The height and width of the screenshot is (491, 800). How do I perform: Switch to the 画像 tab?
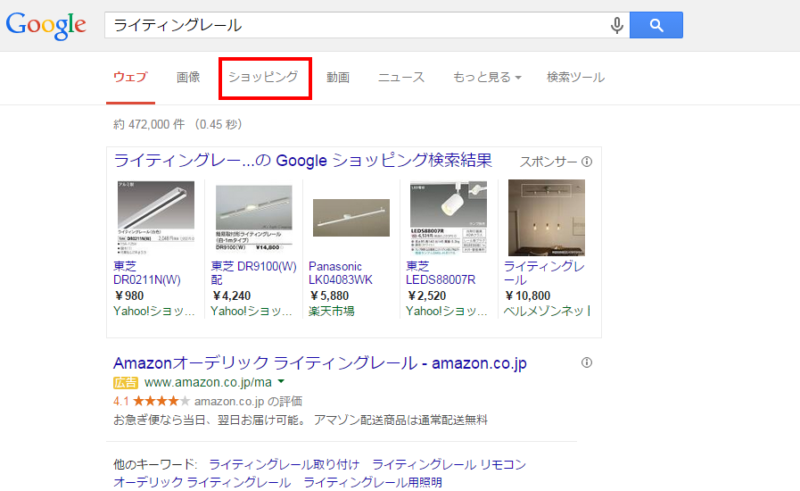(x=188, y=78)
